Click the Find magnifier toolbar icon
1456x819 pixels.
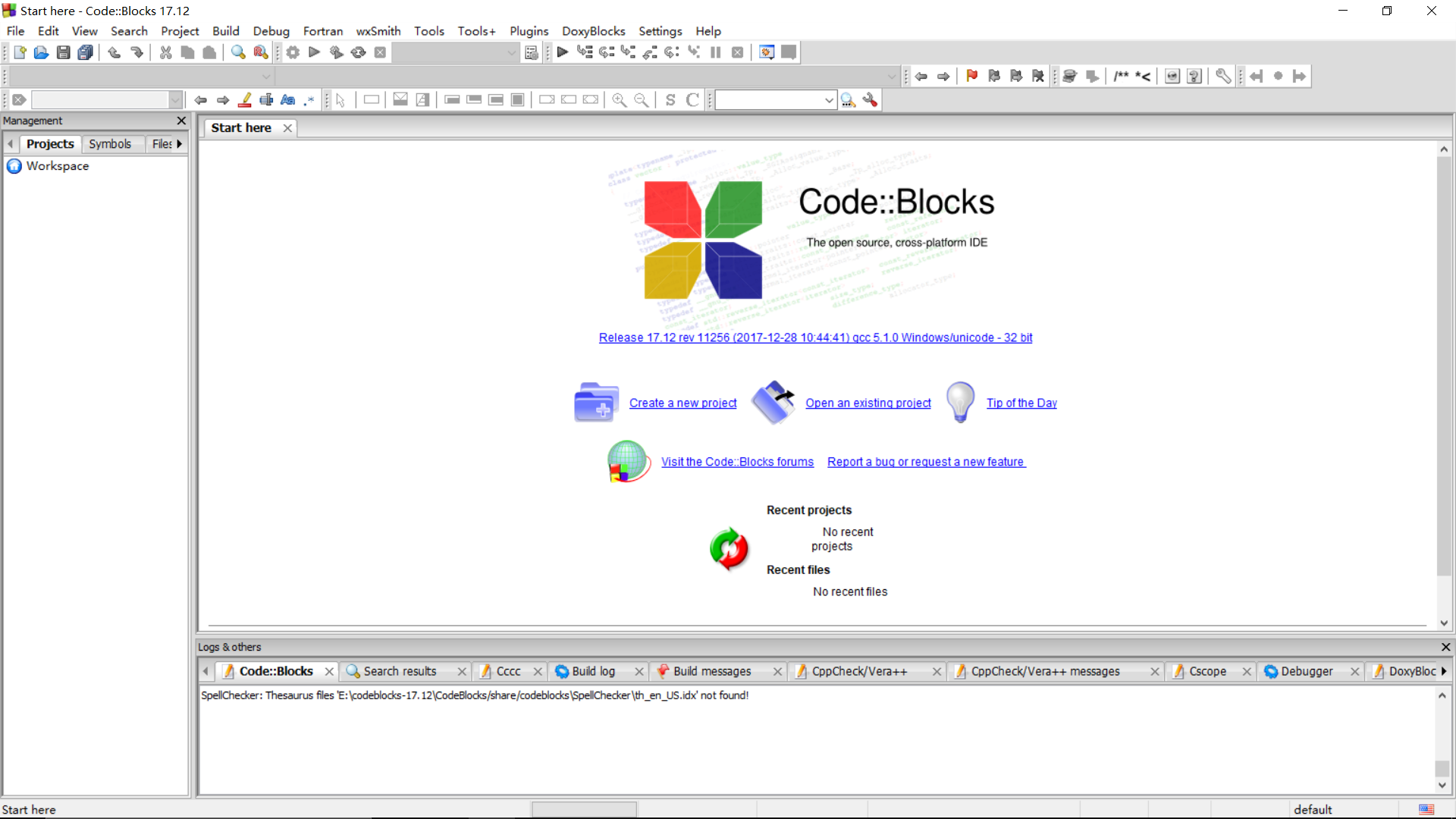tap(238, 52)
